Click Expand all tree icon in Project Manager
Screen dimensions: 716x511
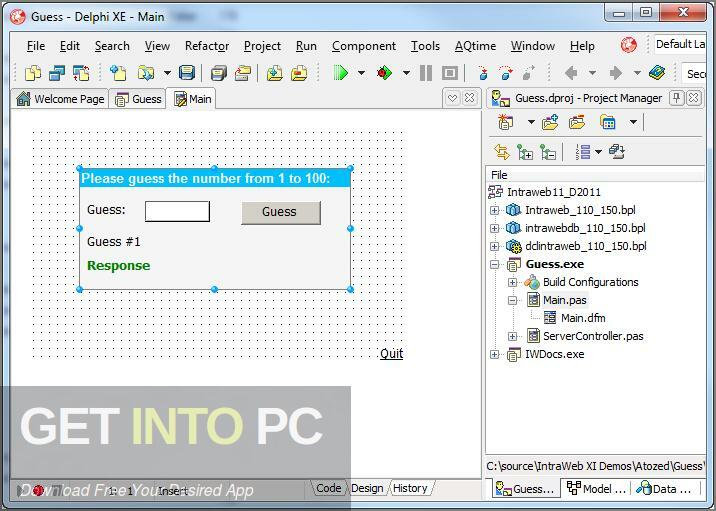click(x=525, y=152)
